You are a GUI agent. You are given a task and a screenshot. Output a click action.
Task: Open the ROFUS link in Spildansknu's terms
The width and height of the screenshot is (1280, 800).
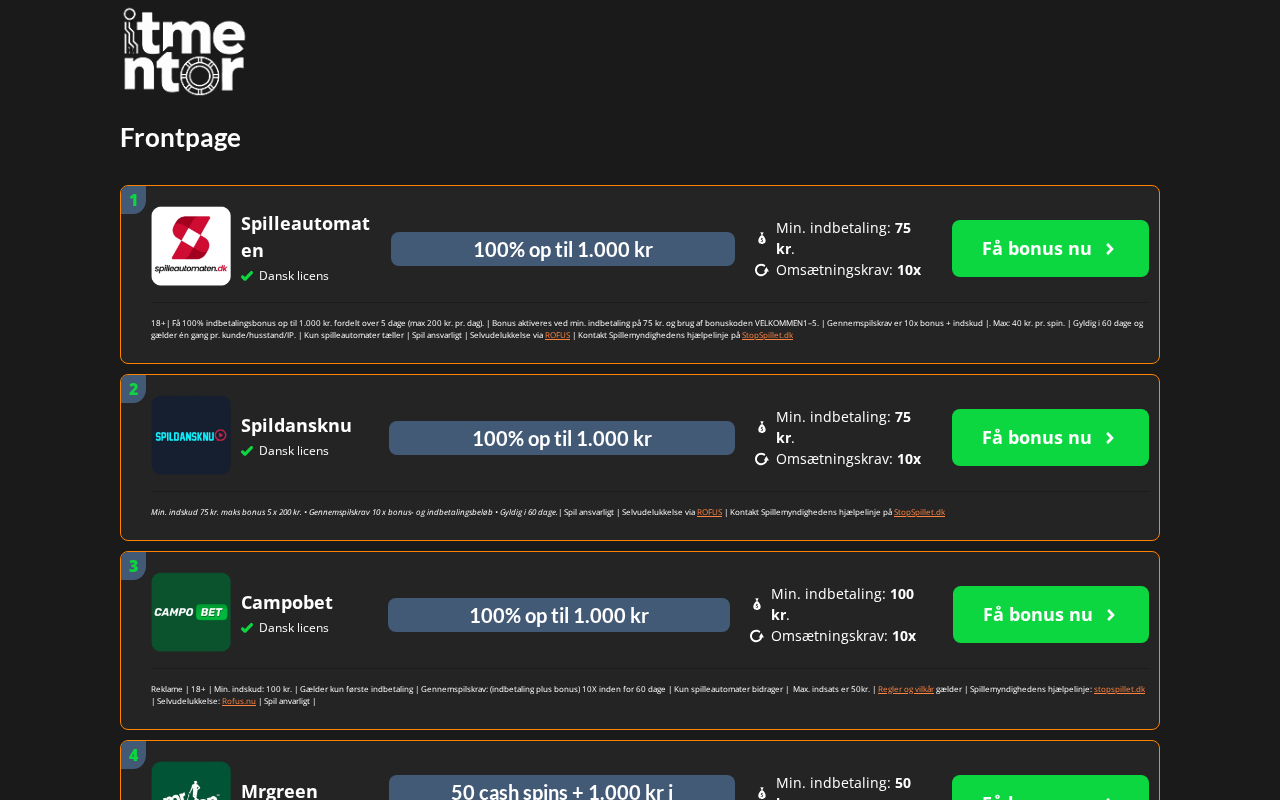tap(709, 512)
